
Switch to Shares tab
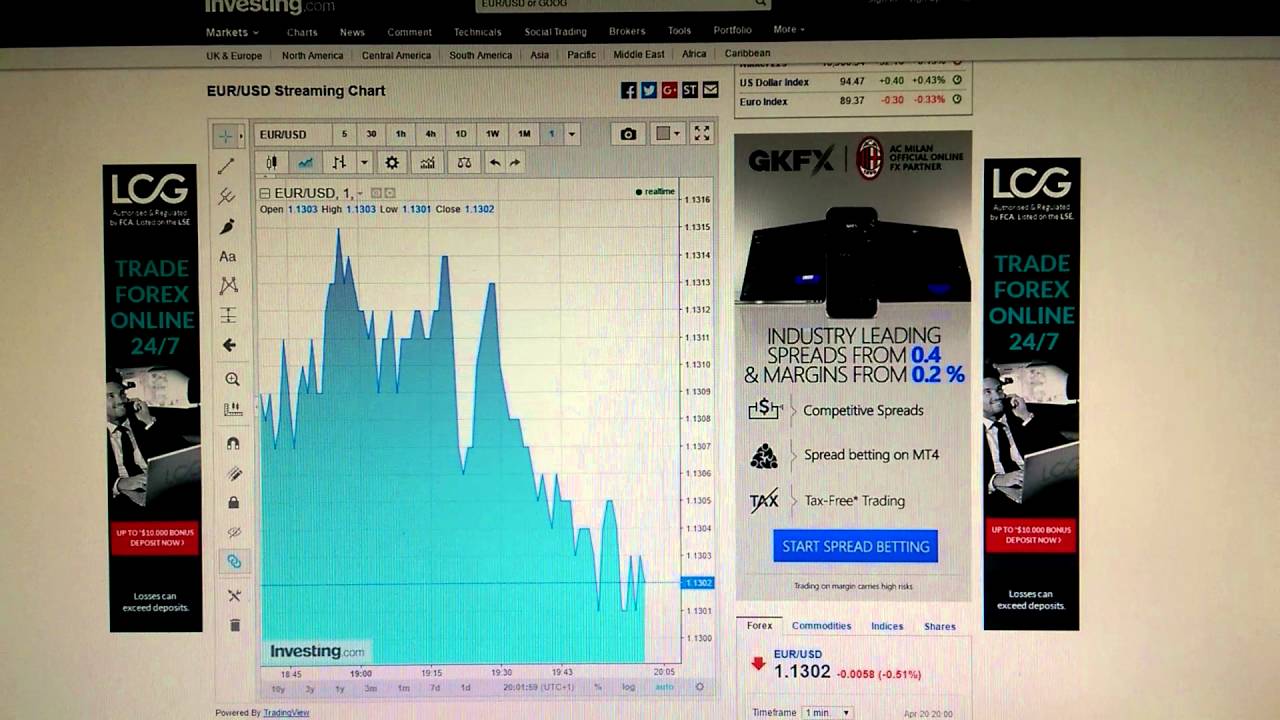[939, 626]
